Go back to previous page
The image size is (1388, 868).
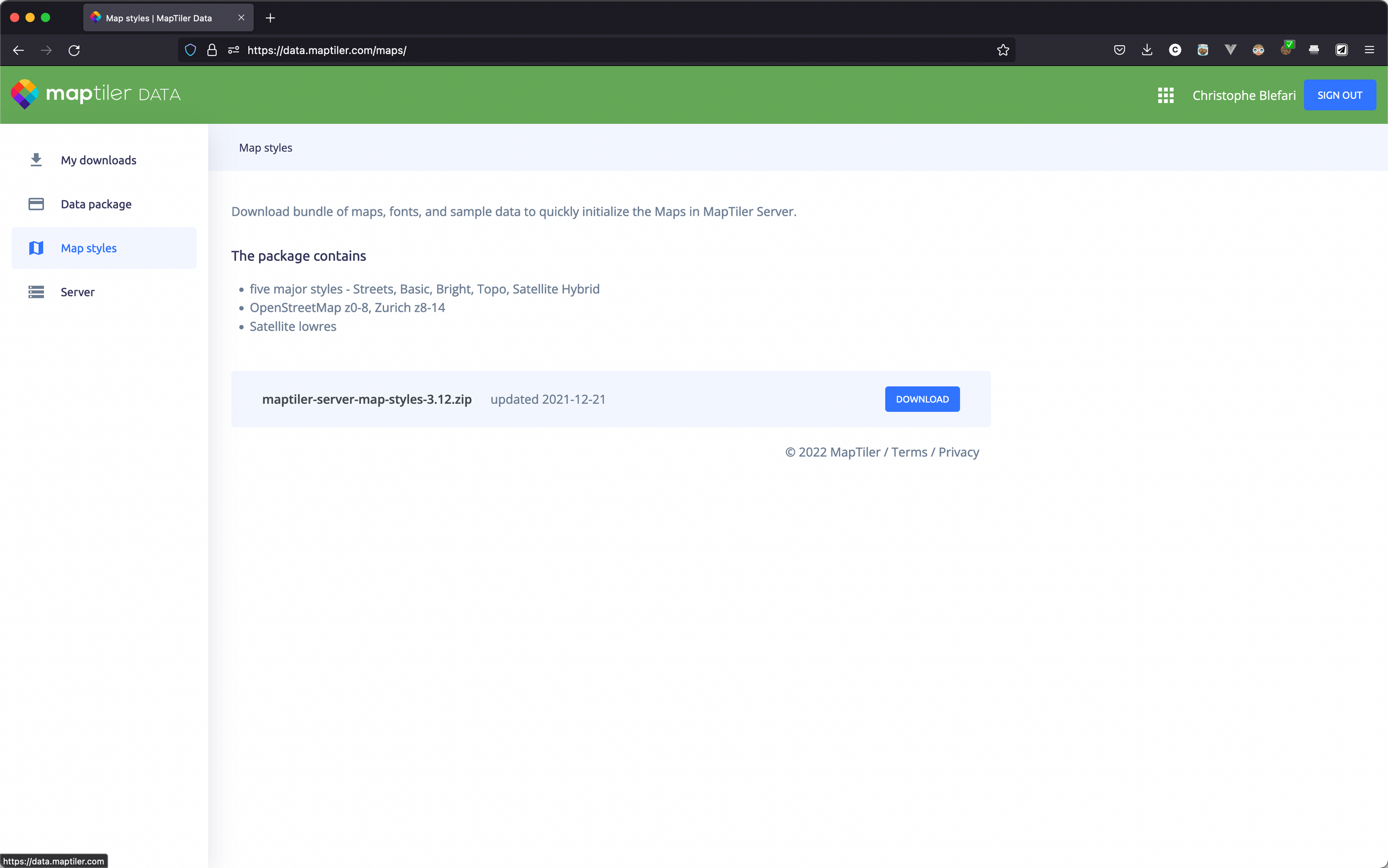pyautogui.click(x=19, y=50)
